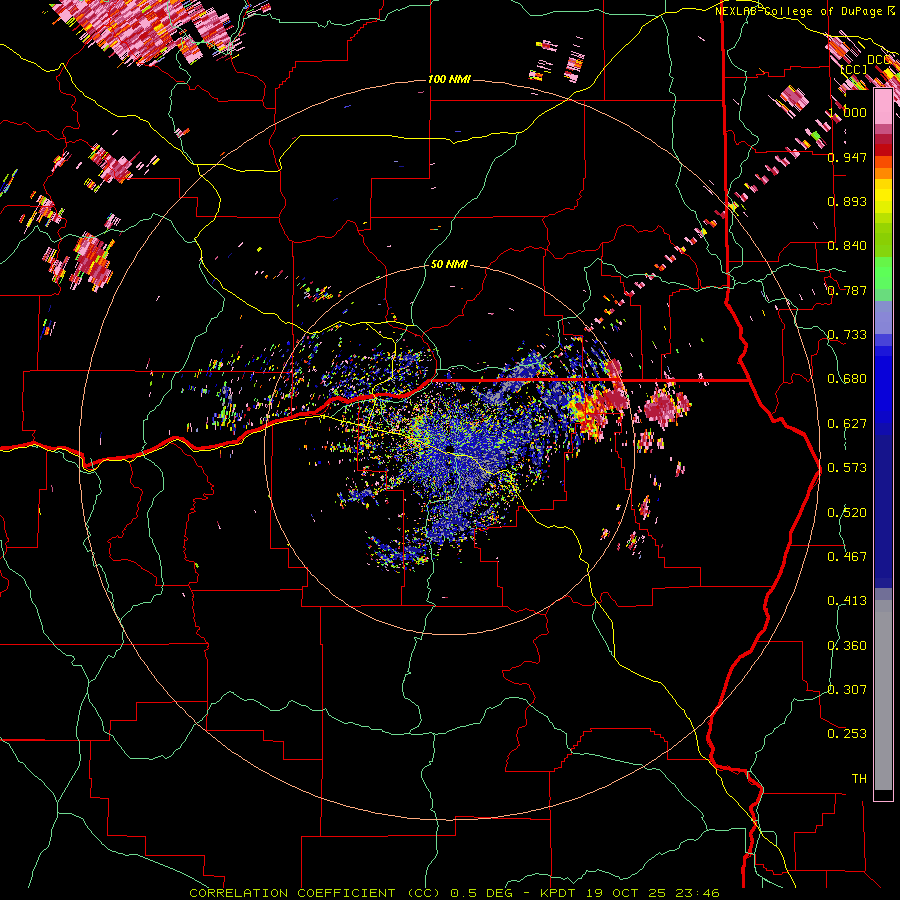
Task: Click the 0.627 scale label
Action: (x=847, y=424)
